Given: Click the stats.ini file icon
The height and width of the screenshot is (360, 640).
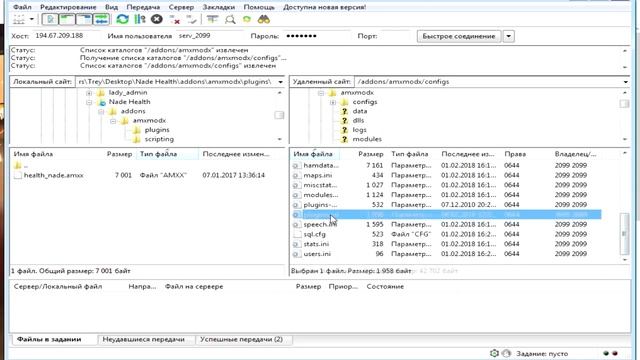Looking at the screenshot, I should click(296, 244).
